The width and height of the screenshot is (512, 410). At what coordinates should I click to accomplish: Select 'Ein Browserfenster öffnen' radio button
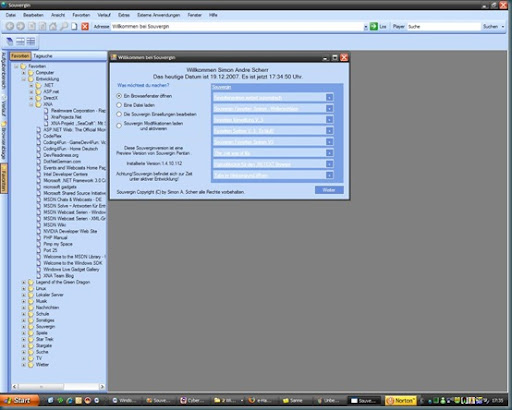pyautogui.click(x=119, y=96)
